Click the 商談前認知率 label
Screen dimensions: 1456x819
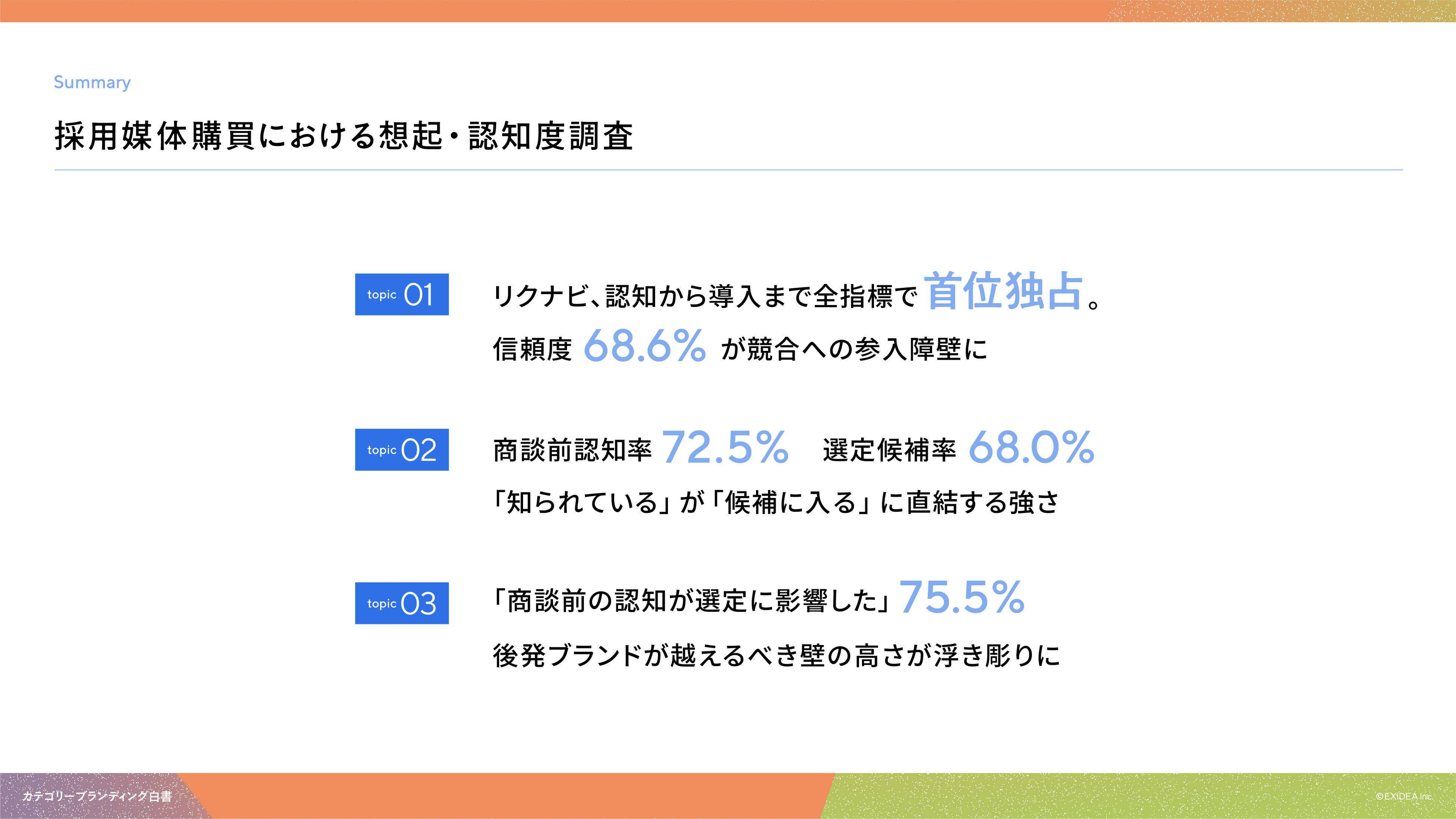572,451
